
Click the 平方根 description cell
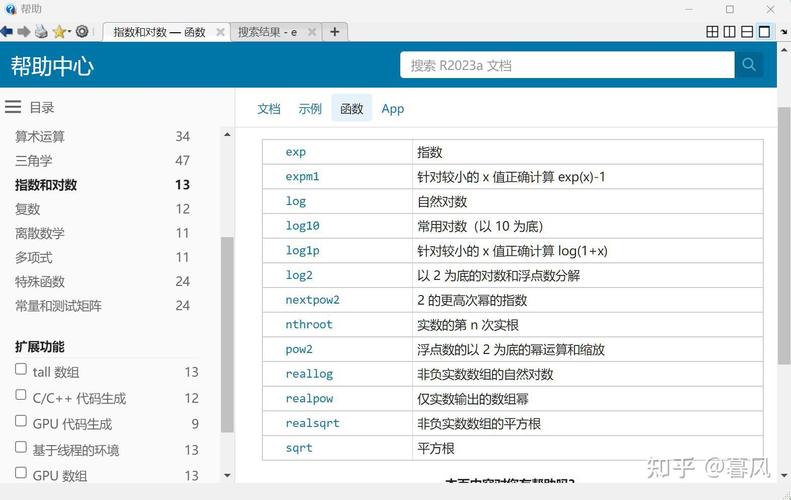[x=587, y=448]
